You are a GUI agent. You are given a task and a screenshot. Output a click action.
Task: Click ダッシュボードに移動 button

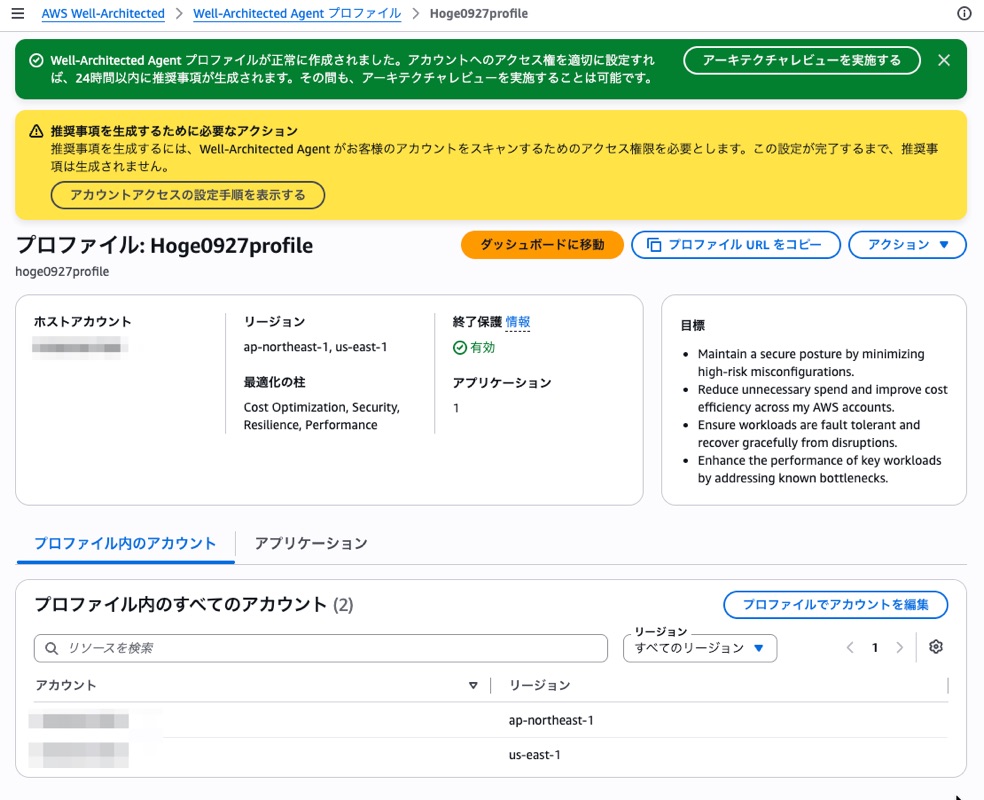(542, 245)
